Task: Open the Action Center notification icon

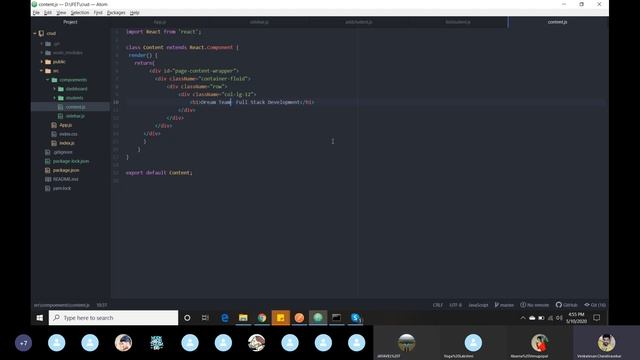Action: (596, 318)
